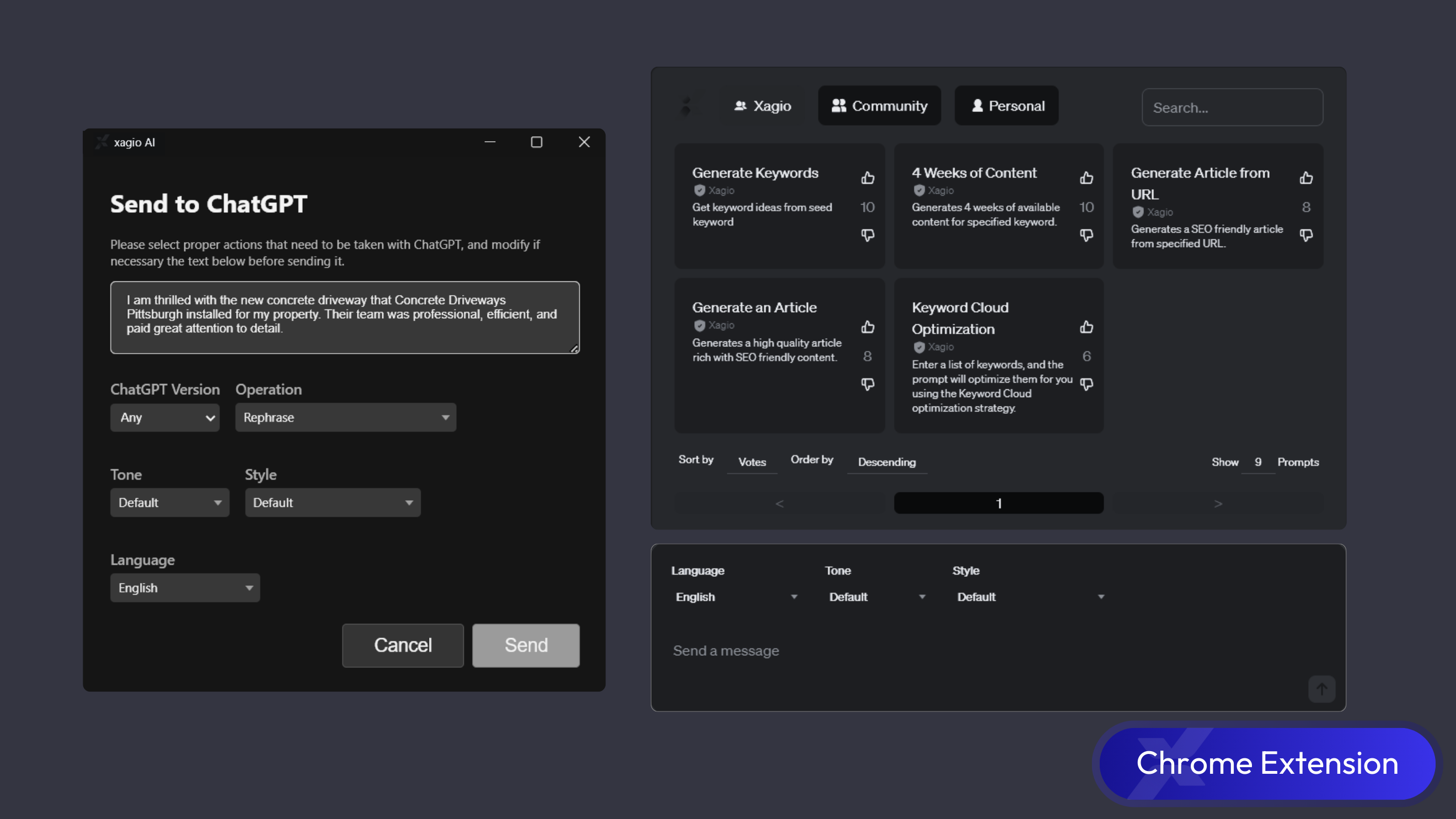Upvote the Generate Keywords prompt

(x=868, y=178)
